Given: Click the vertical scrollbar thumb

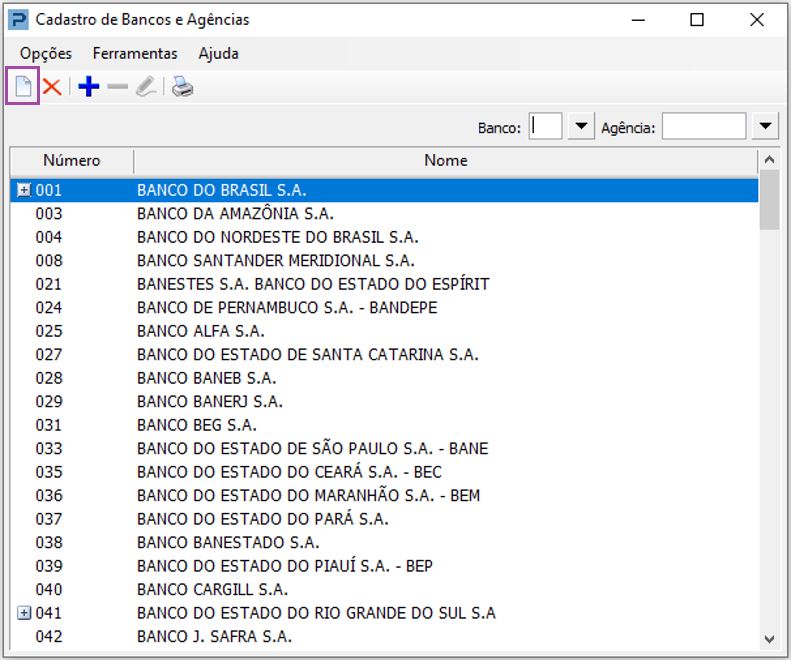Looking at the screenshot, I should point(770,200).
